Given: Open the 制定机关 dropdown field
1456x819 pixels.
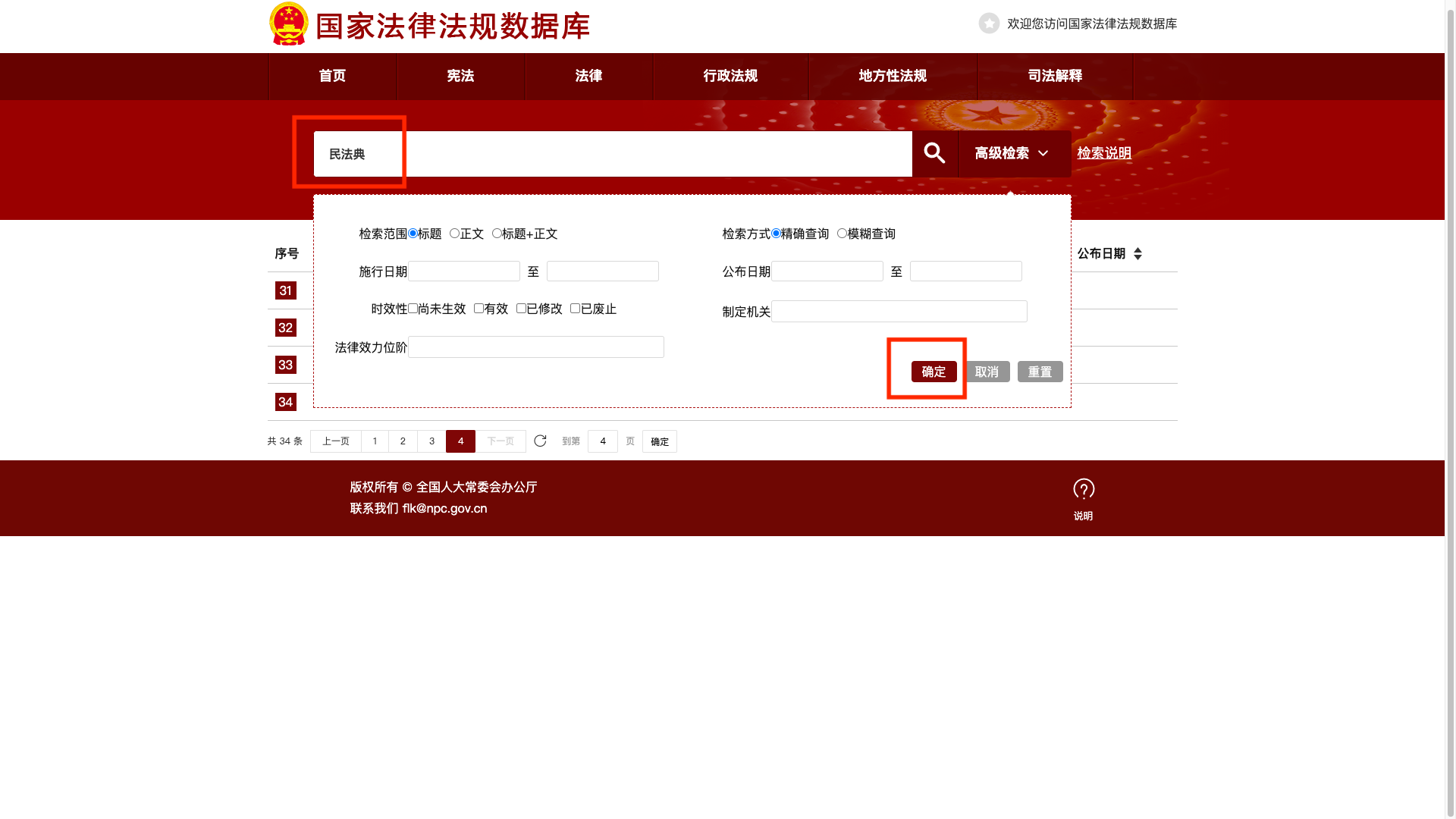Looking at the screenshot, I should [x=899, y=312].
